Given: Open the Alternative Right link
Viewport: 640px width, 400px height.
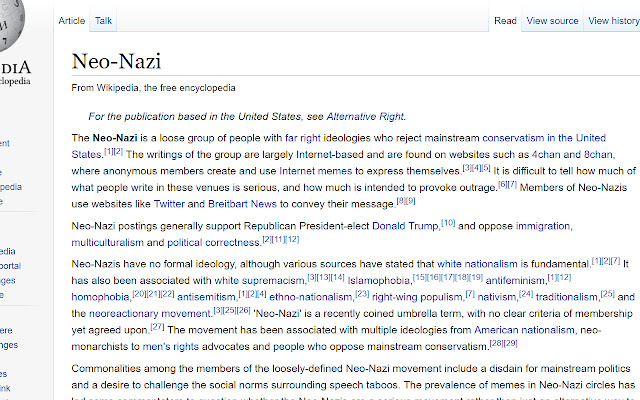Looking at the screenshot, I should 365,116.
